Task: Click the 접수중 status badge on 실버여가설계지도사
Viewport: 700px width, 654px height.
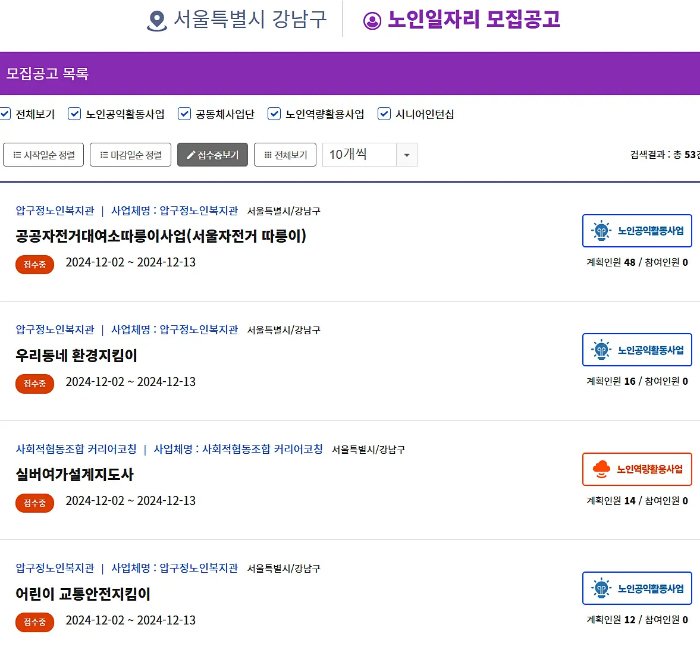Action: pos(34,503)
